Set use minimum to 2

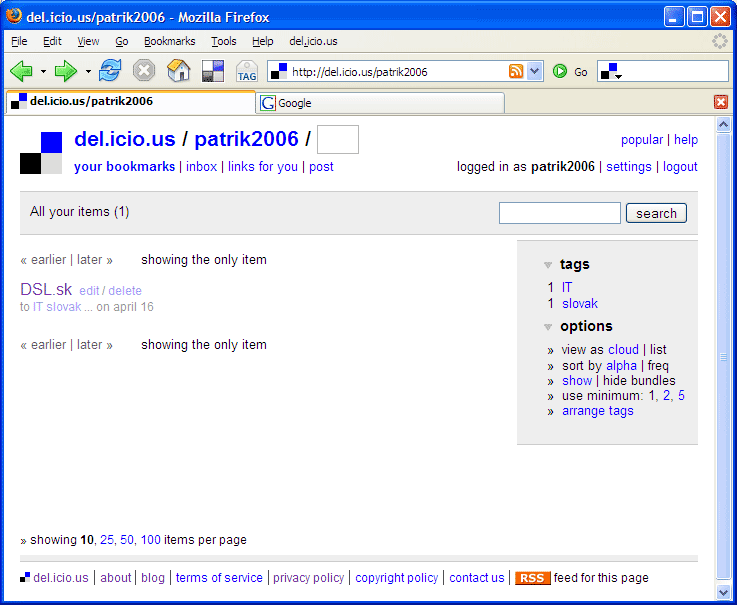(666, 396)
